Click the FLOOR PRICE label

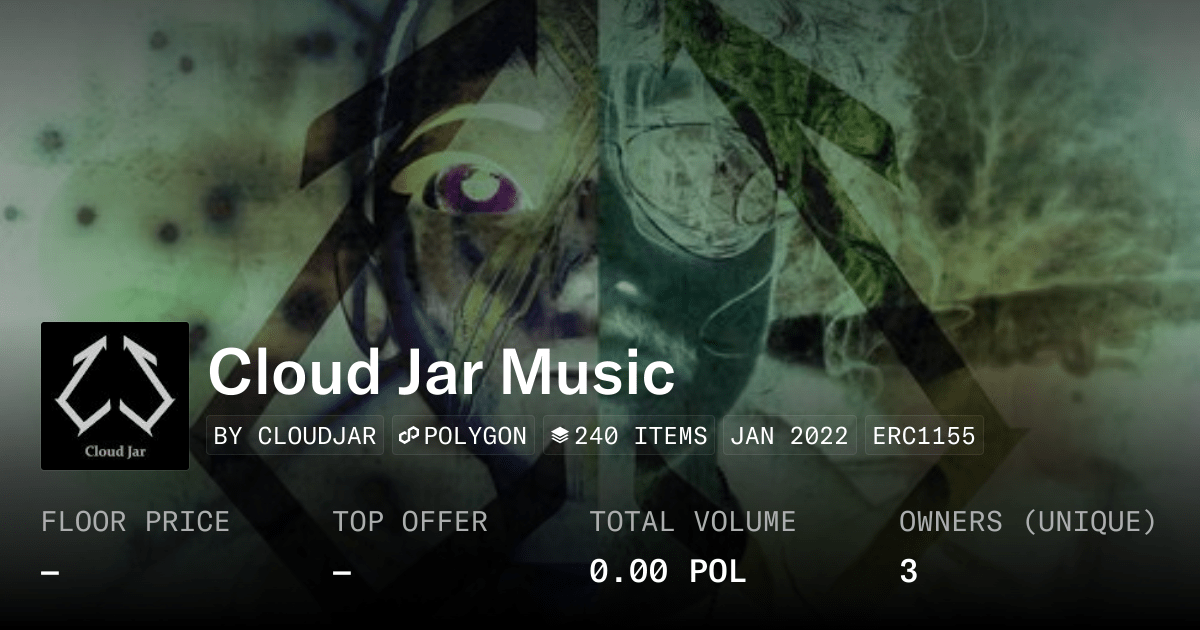pos(135,522)
